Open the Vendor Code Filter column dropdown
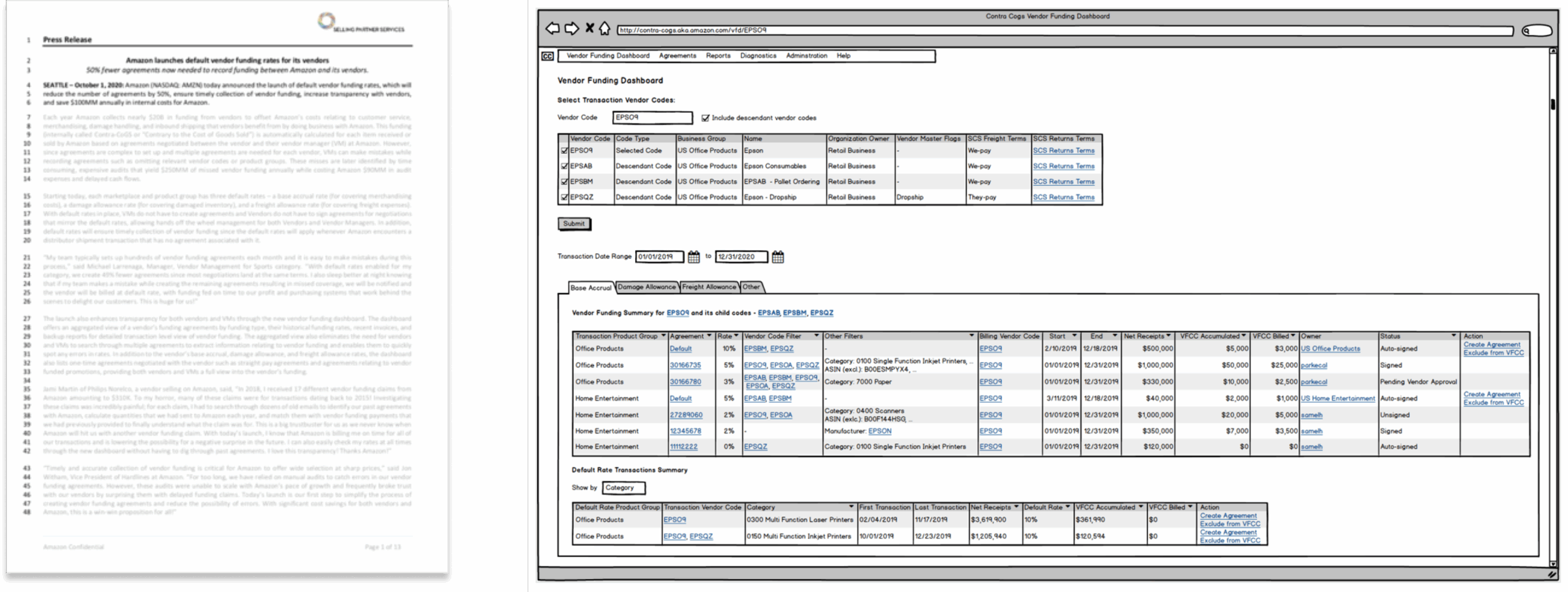 click(x=816, y=336)
